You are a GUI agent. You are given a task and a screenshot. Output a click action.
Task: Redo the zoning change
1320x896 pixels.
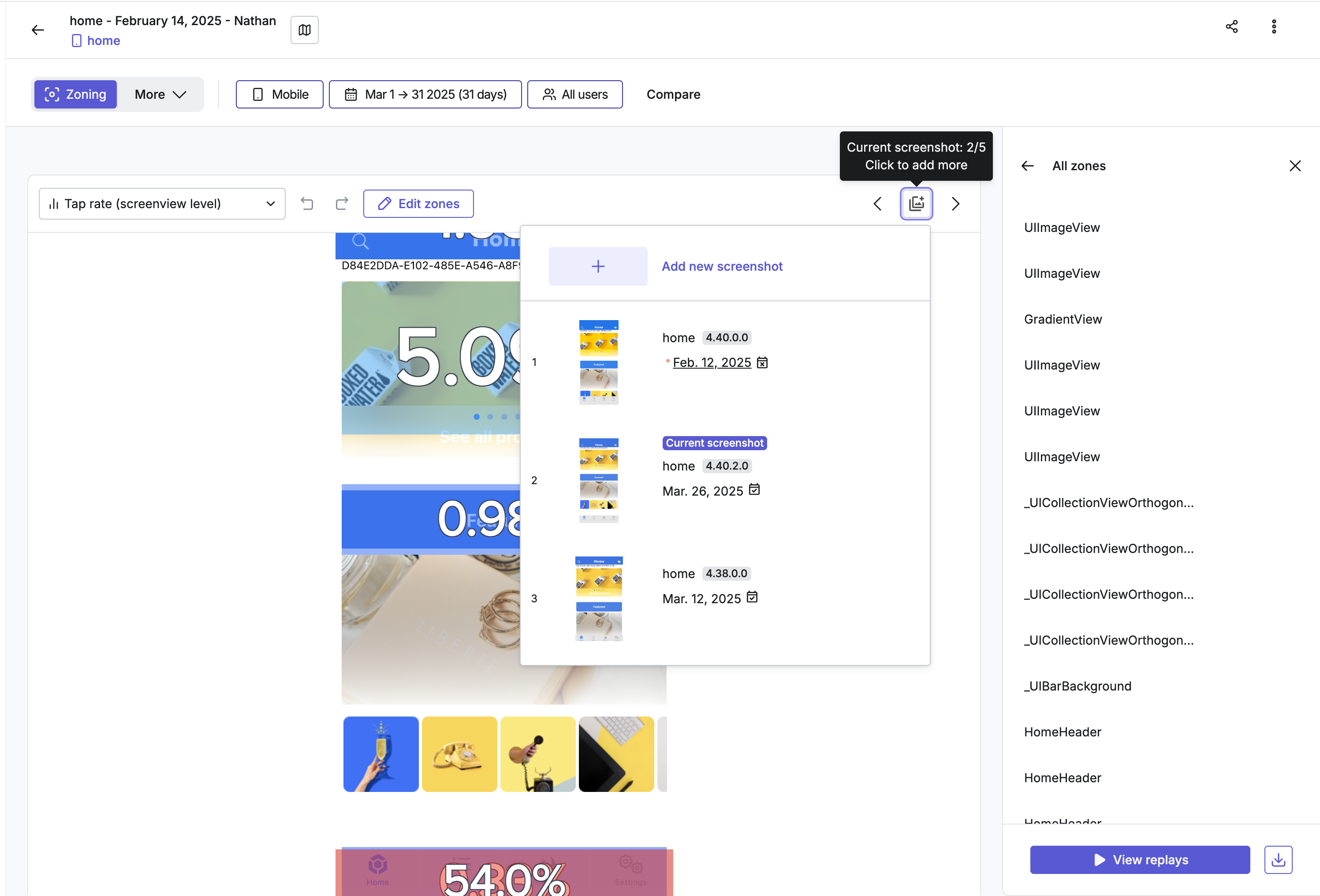click(x=342, y=203)
